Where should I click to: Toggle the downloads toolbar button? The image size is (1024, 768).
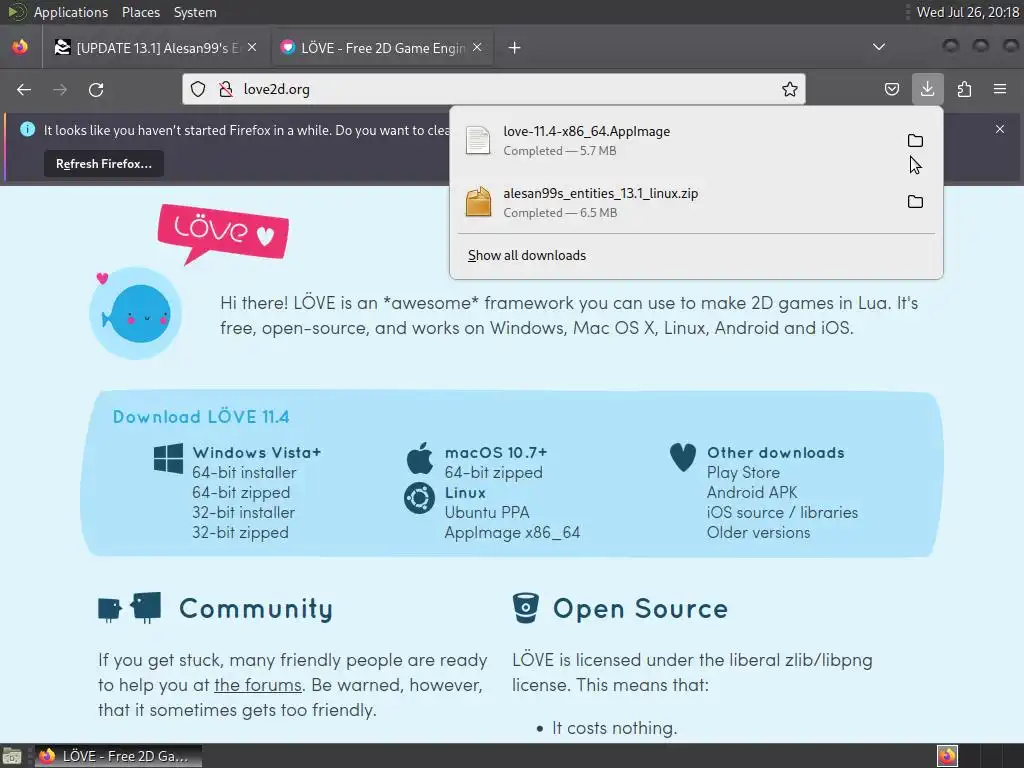coord(927,89)
